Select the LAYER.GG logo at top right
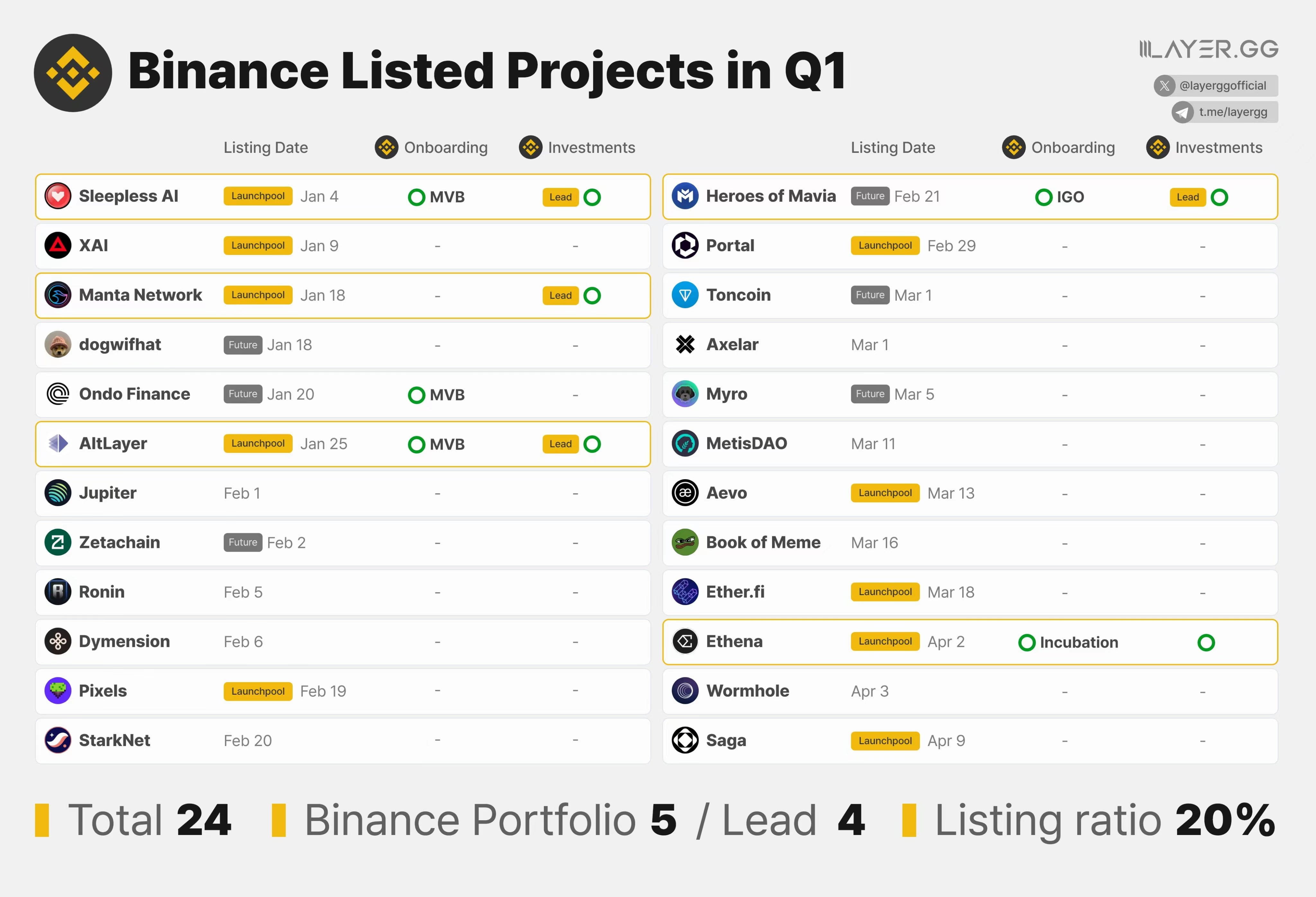The height and width of the screenshot is (897, 1316). tap(1209, 49)
